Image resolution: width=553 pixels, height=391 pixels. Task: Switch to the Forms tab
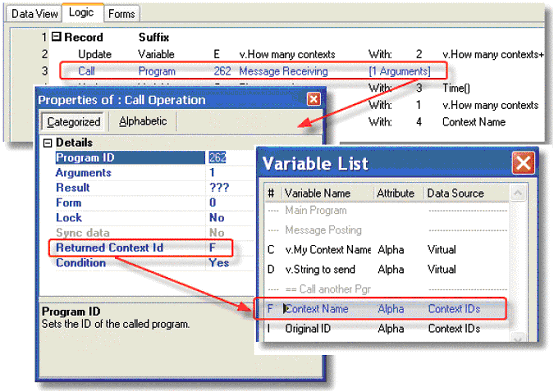122,14
